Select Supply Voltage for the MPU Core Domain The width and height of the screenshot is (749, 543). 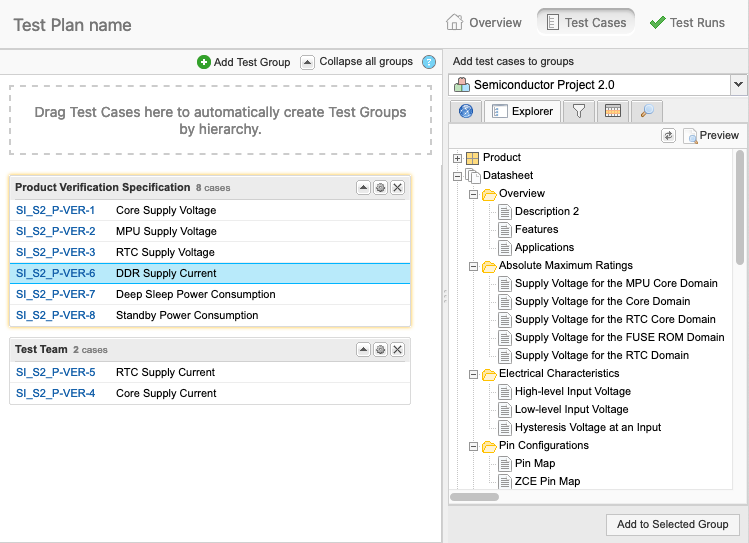point(616,283)
